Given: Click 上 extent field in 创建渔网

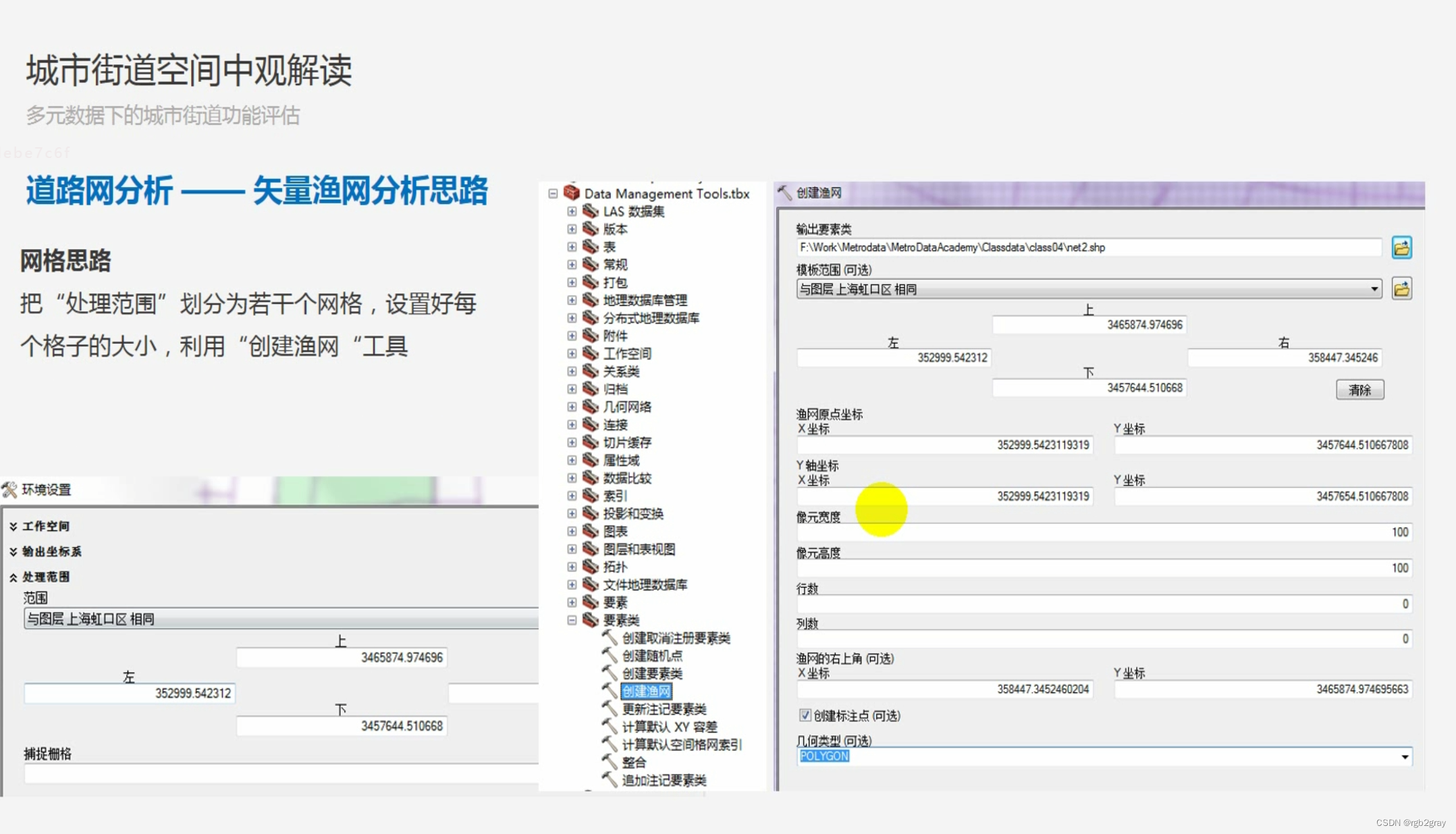Looking at the screenshot, I should click(1089, 325).
